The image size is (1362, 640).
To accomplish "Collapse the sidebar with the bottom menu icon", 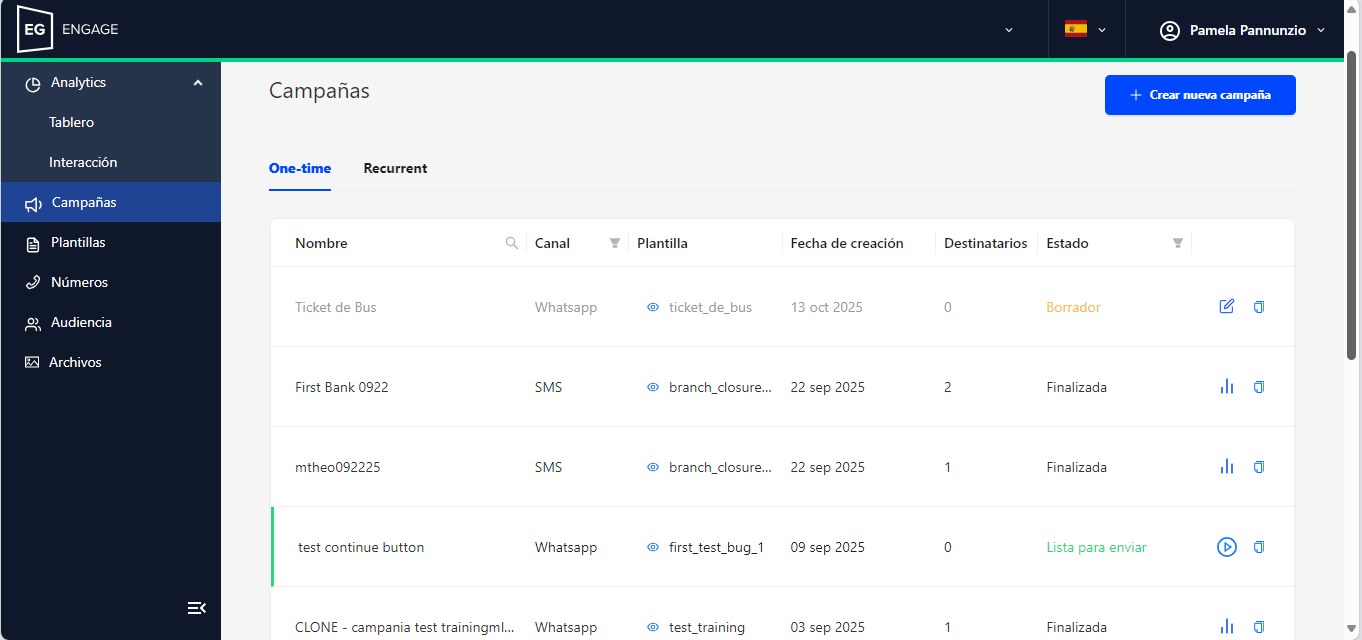I will 196,608.
